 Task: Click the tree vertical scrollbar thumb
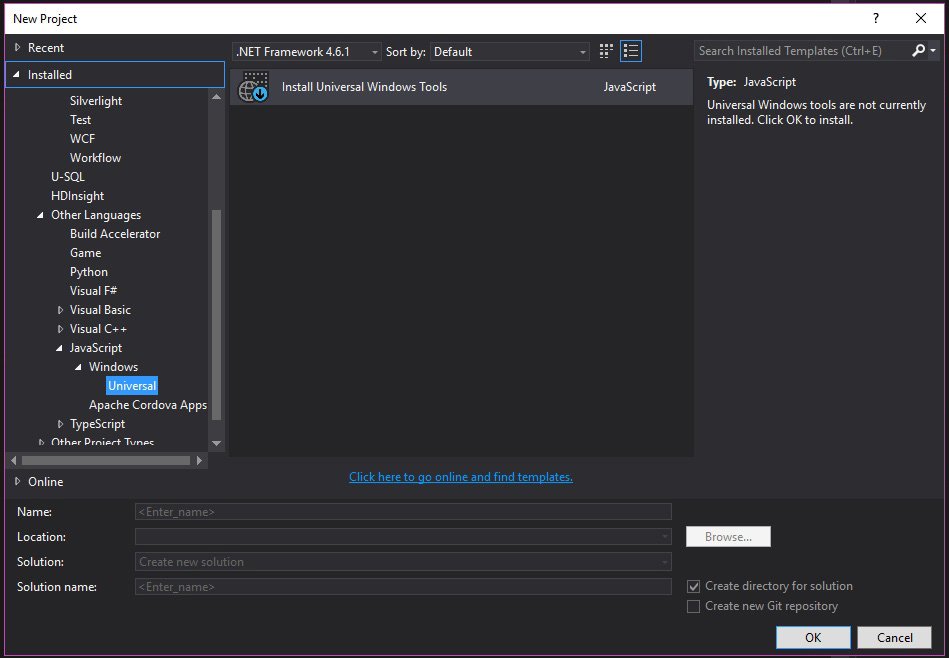[216, 314]
